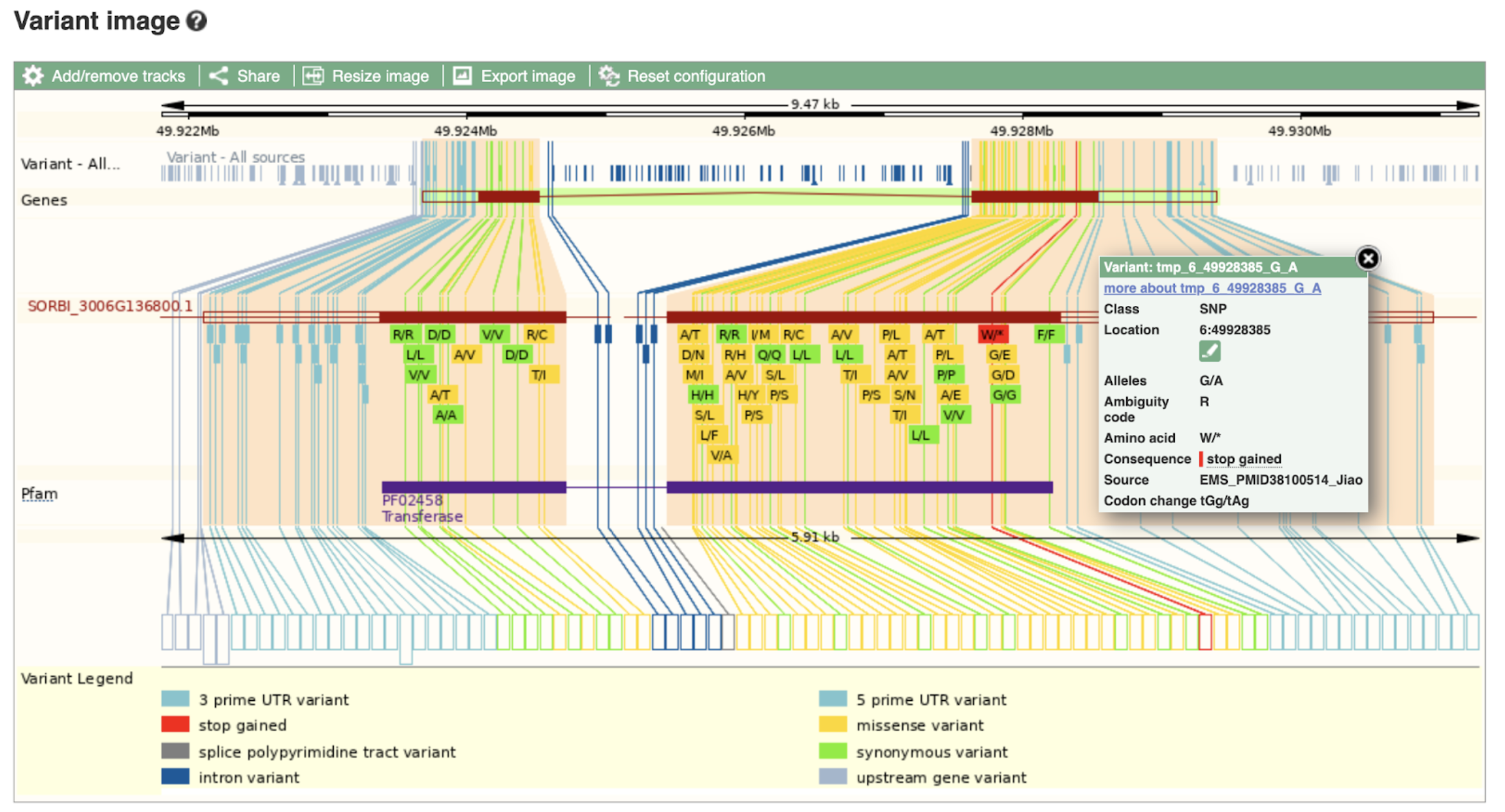Image resolution: width=1505 pixels, height=812 pixels.
Task: Open more about tmp_6_49928385_G_A link
Action: point(1211,288)
